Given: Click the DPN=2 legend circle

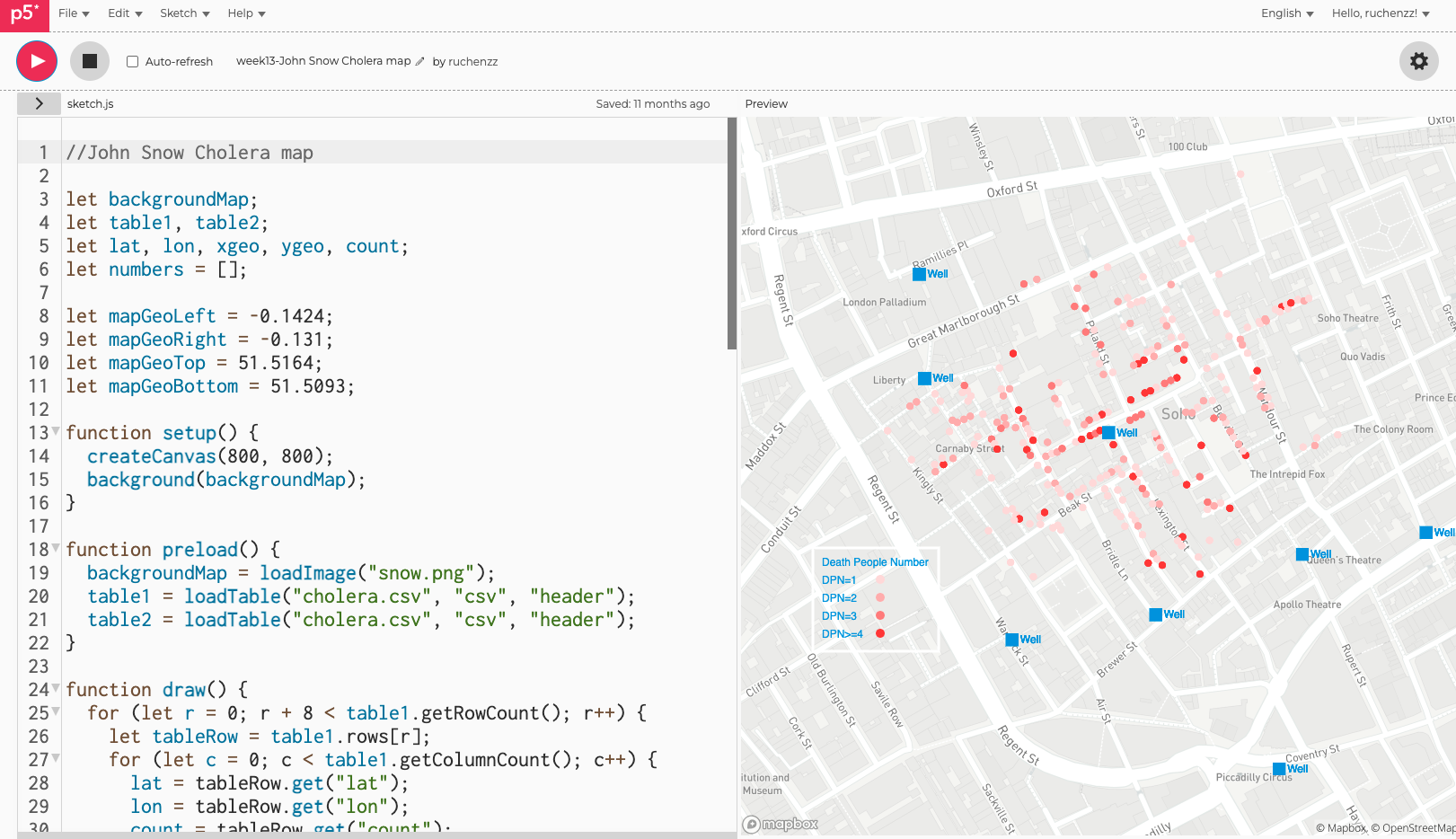Looking at the screenshot, I should tap(880, 597).
